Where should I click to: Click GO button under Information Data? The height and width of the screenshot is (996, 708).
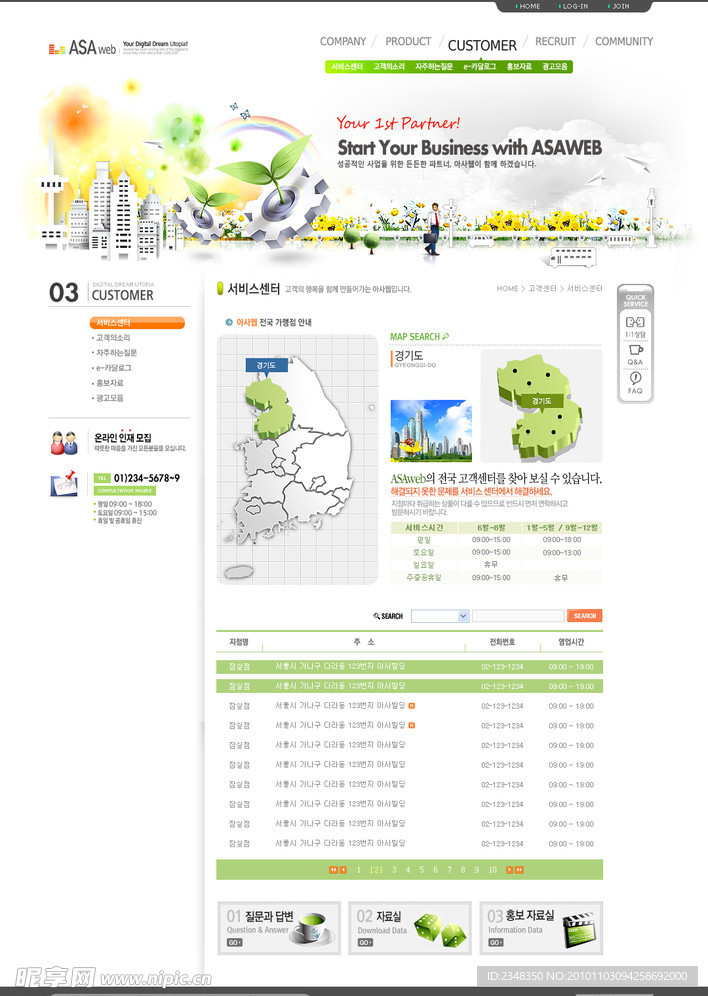[496, 943]
